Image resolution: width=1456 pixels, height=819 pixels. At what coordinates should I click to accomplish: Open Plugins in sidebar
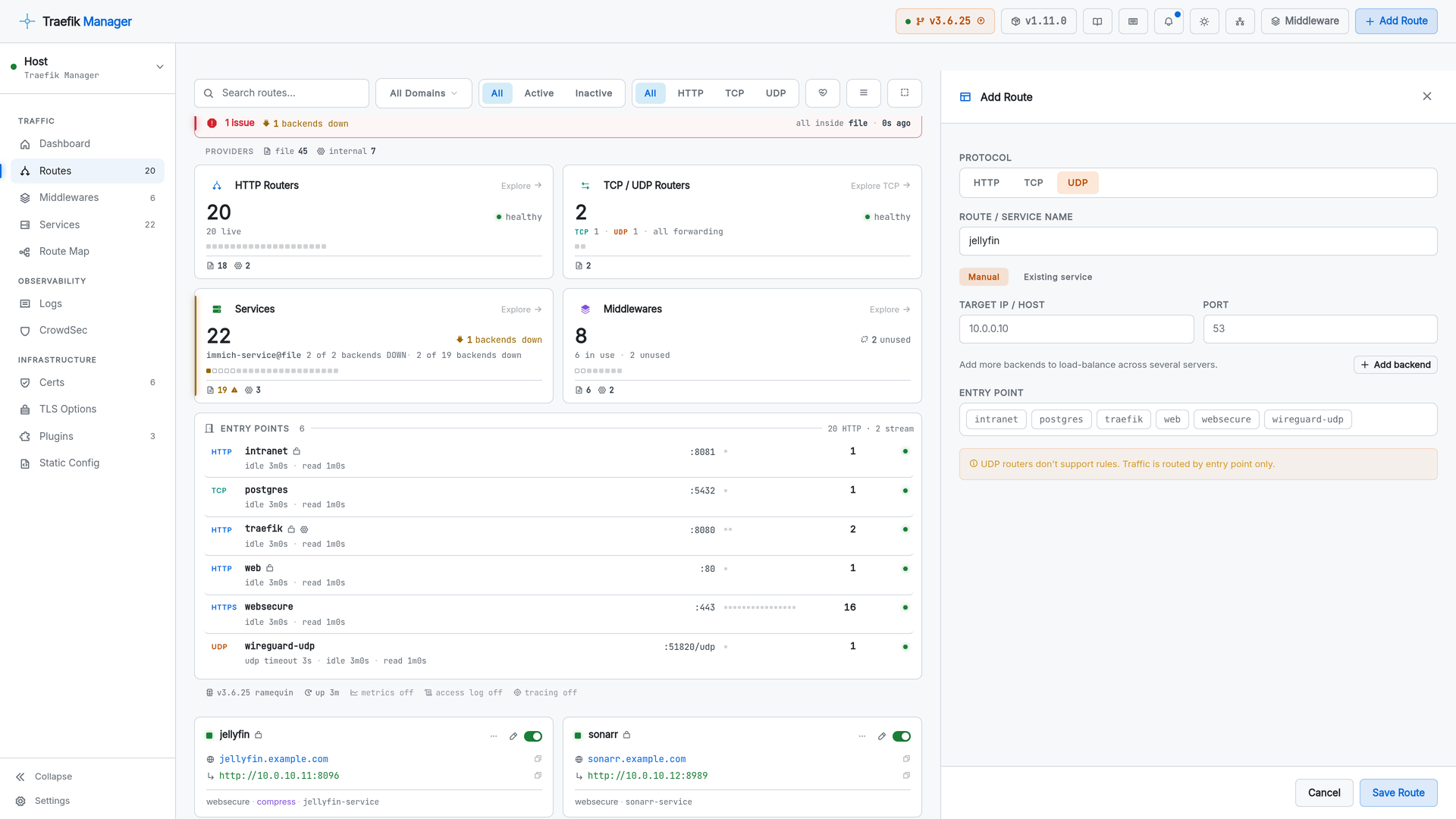pos(87,436)
